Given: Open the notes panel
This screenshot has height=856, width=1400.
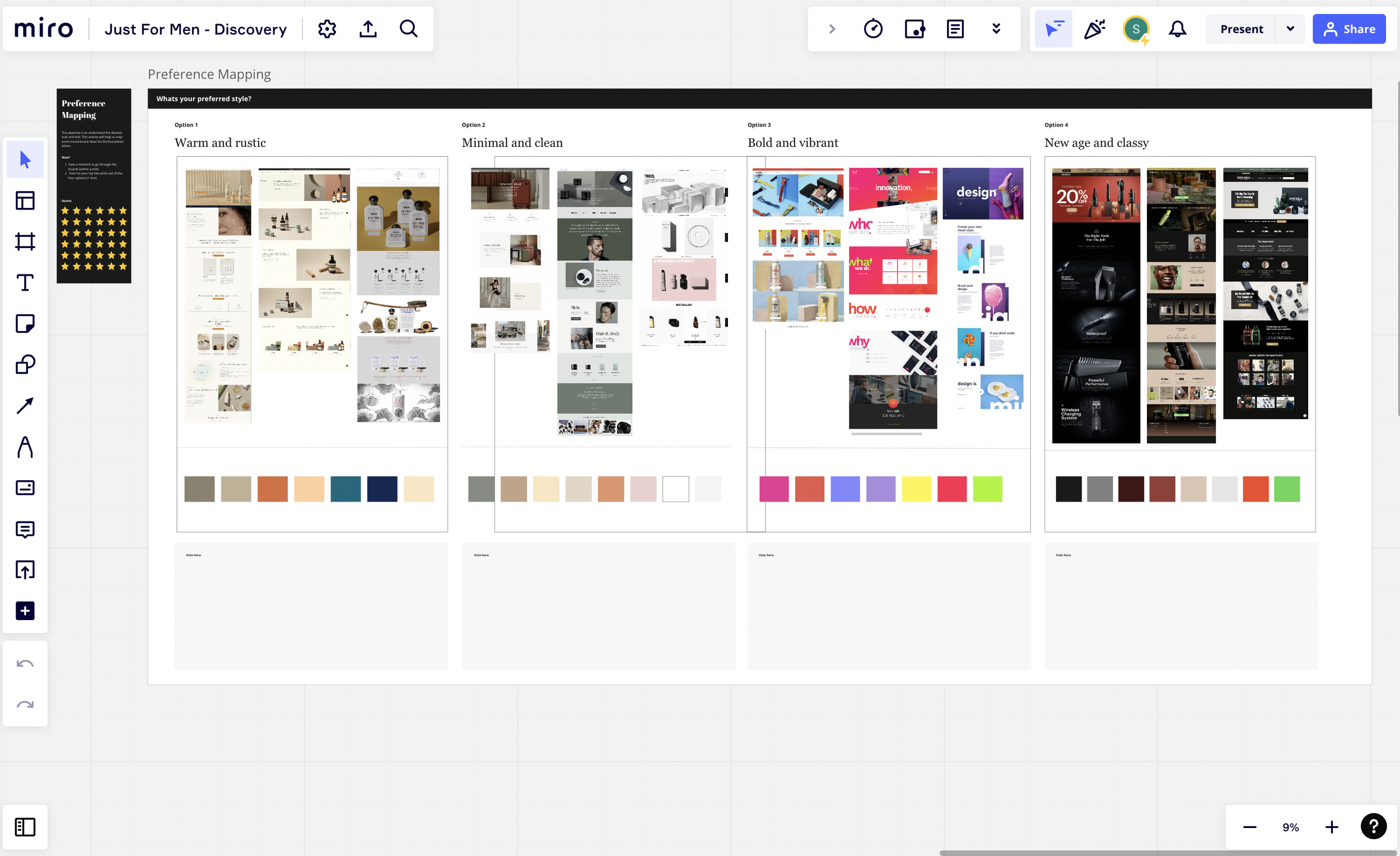Looking at the screenshot, I should [x=955, y=29].
